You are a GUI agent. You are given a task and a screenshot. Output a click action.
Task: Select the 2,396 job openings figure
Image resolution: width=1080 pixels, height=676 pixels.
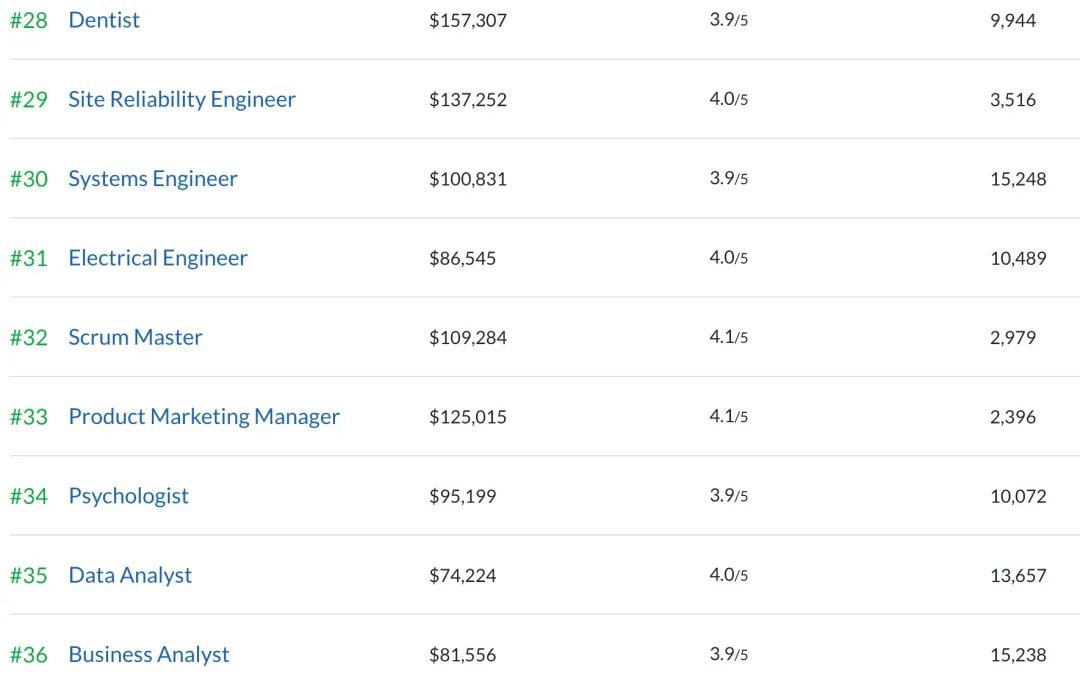[x=1013, y=416]
